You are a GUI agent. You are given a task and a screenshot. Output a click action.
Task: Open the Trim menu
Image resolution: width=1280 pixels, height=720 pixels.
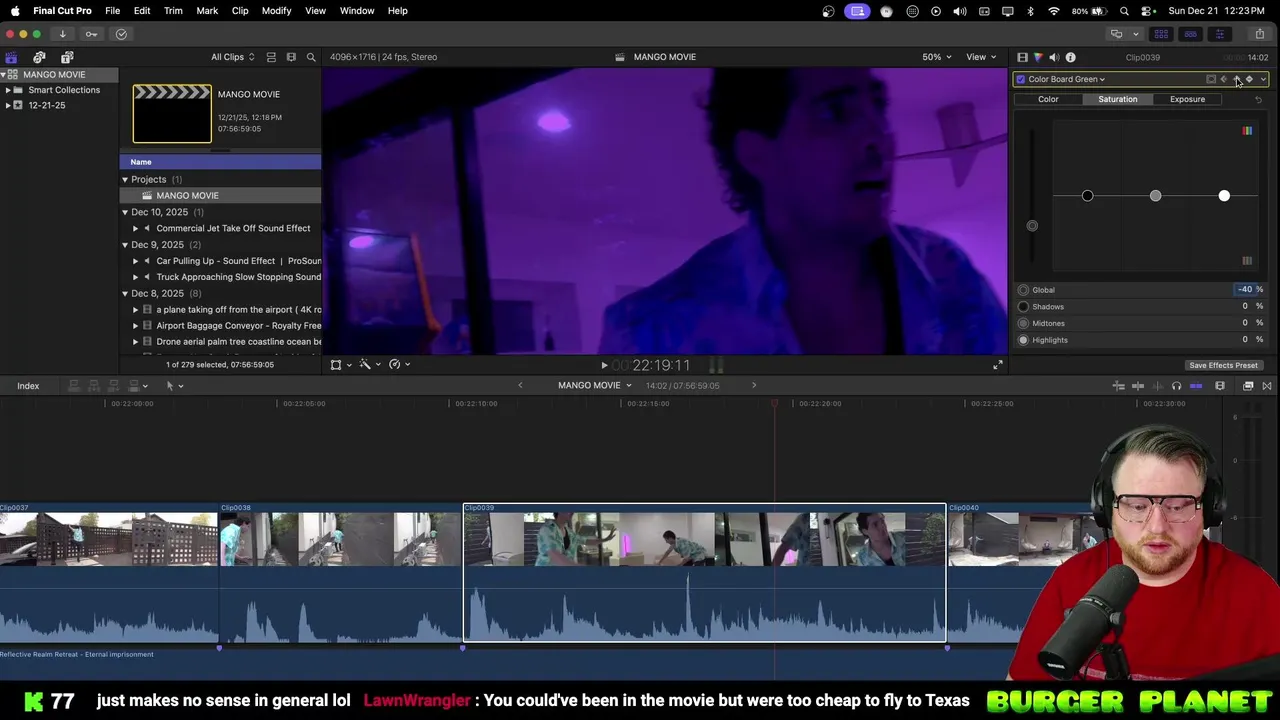pos(173,11)
